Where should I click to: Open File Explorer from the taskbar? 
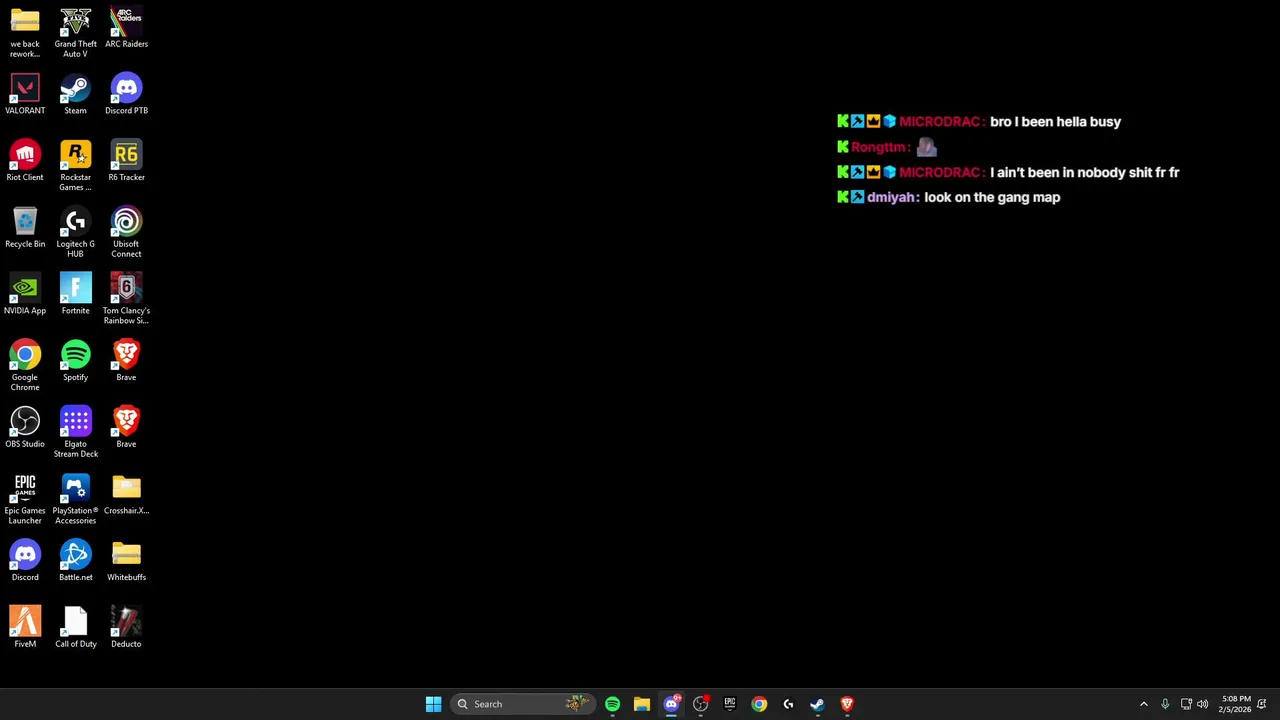[641, 704]
